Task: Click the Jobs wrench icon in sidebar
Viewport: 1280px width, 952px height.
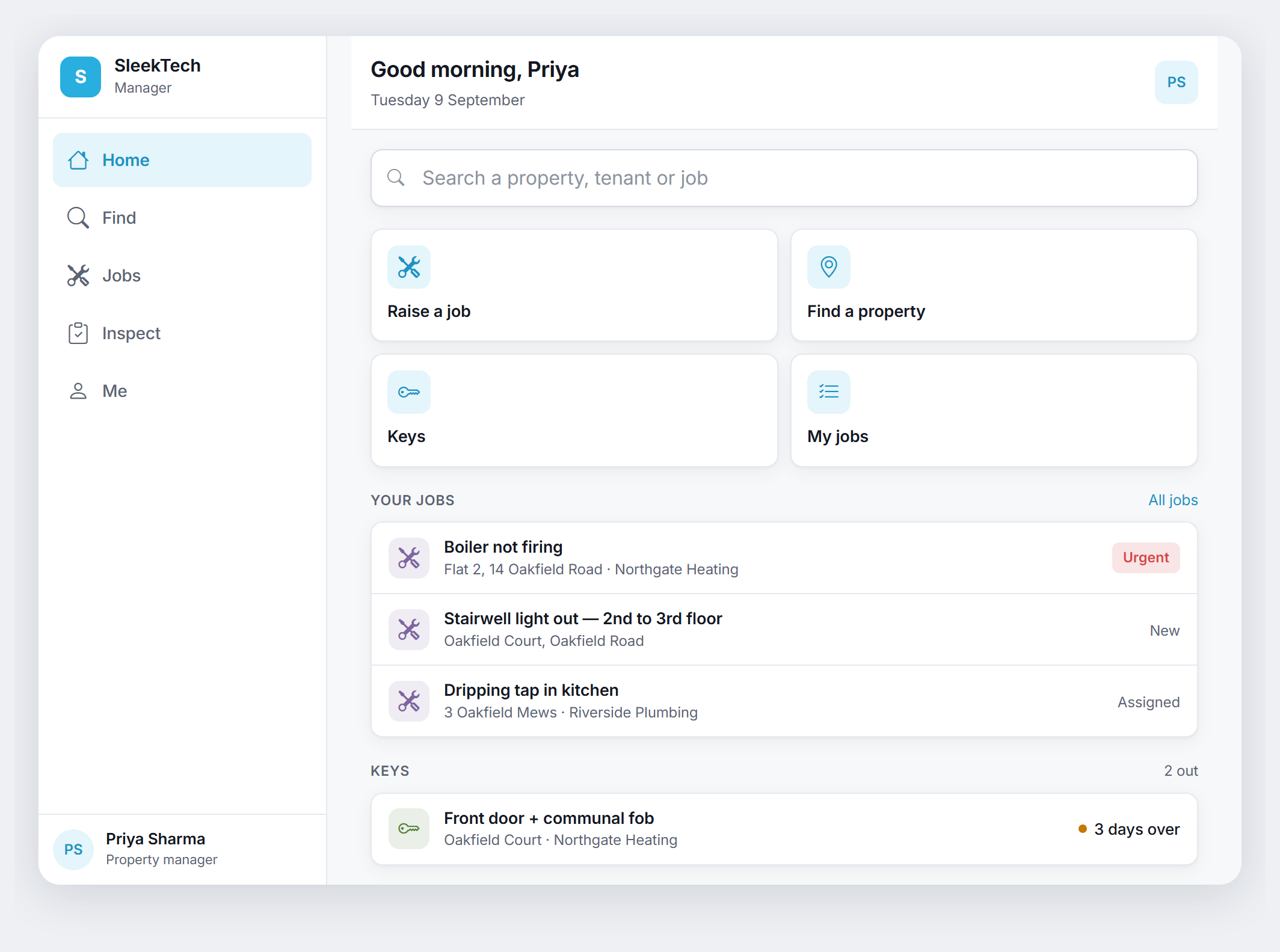Action: (x=78, y=275)
